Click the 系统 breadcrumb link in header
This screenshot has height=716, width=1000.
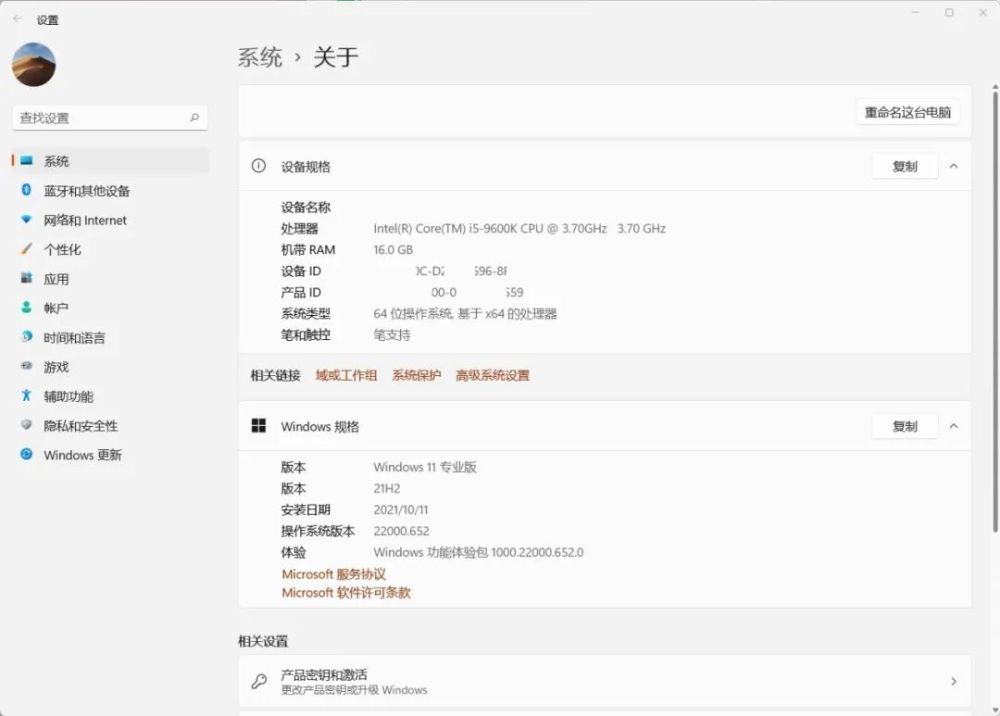[260, 57]
